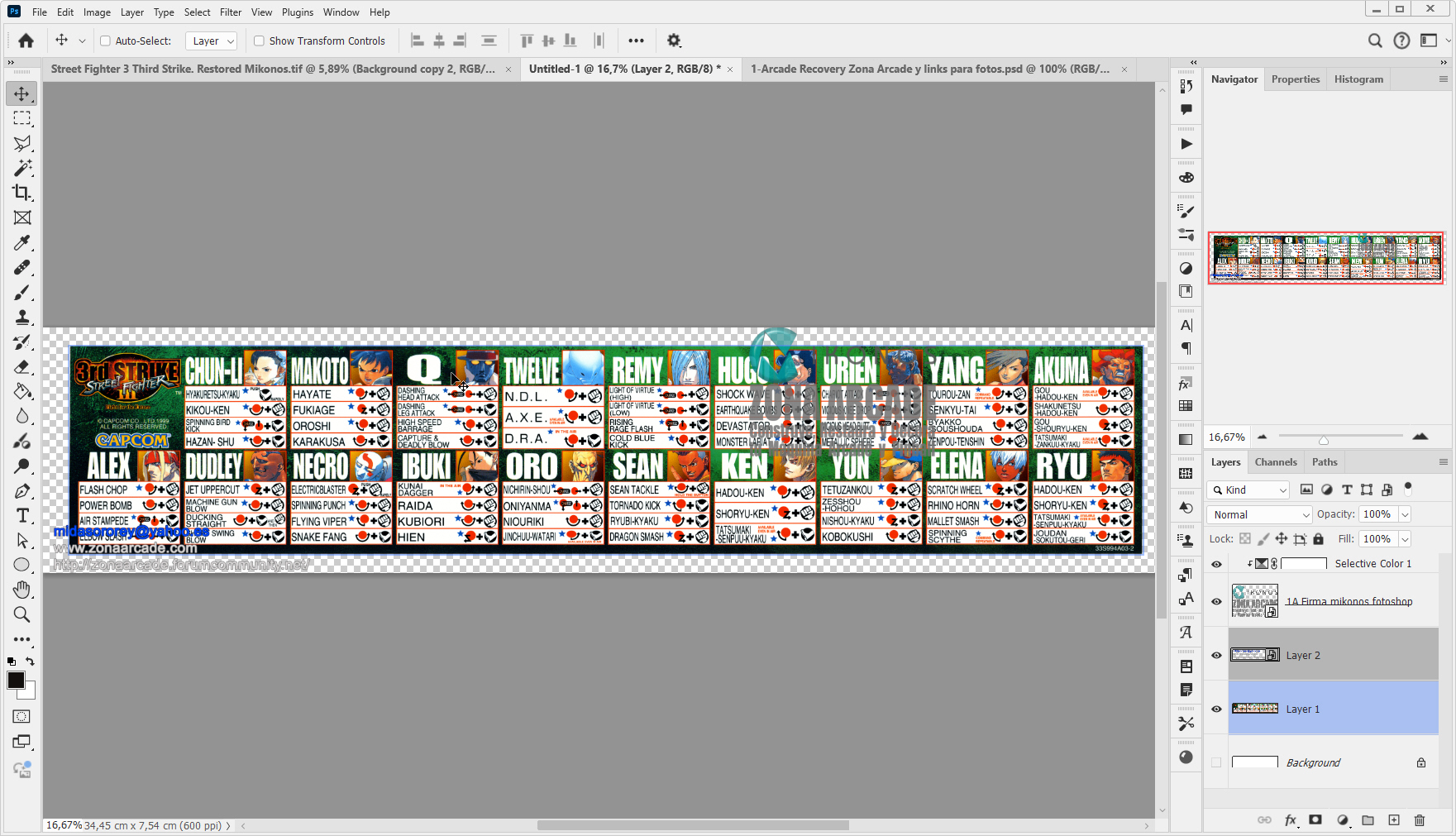Click the foreground color swatch
Viewport: 1456px width, 836px height.
(x=16, y=681)
